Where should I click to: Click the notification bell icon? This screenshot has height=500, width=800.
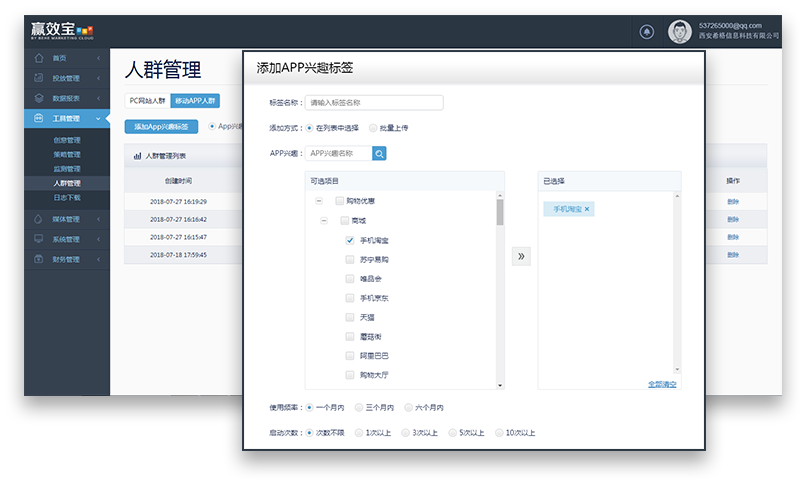647,31
